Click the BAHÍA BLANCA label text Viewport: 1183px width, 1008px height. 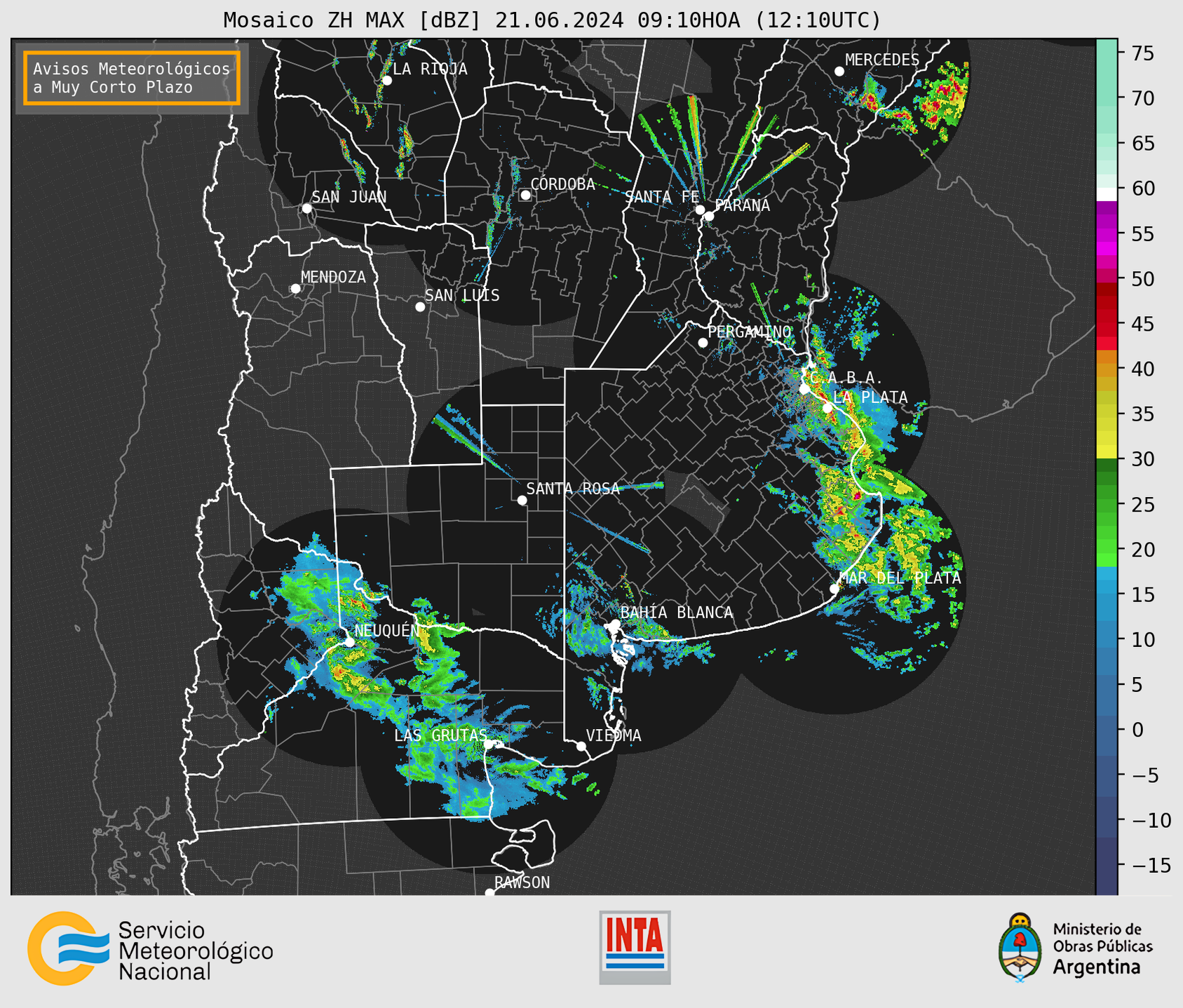(x=677, y=613)
